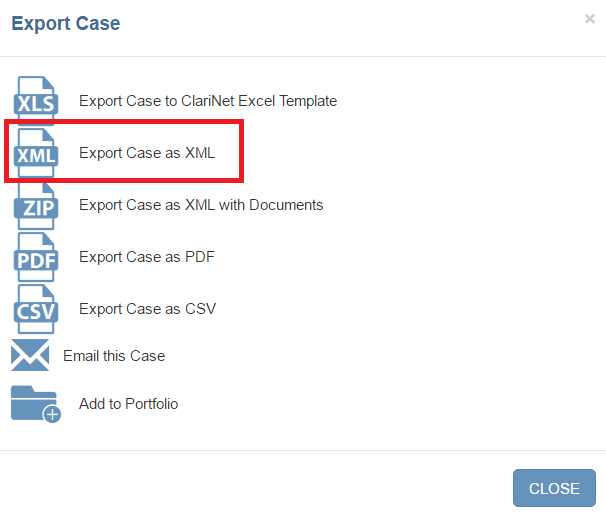Viewport: 606px width, 515px height.
Task: Dismiss dialog with the top-right X
Action: 590,19
